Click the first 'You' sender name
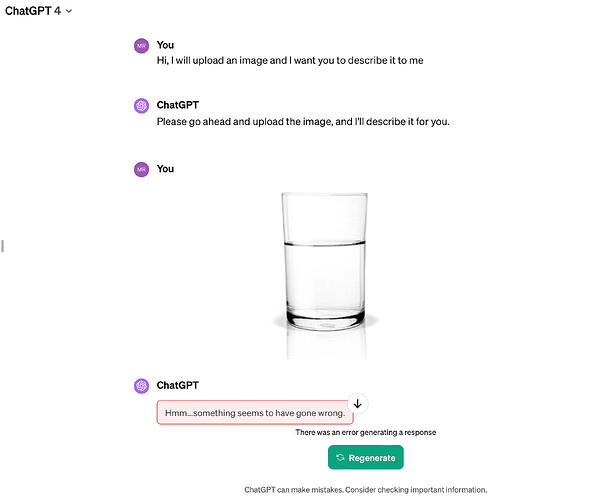 tap(165, 45)
